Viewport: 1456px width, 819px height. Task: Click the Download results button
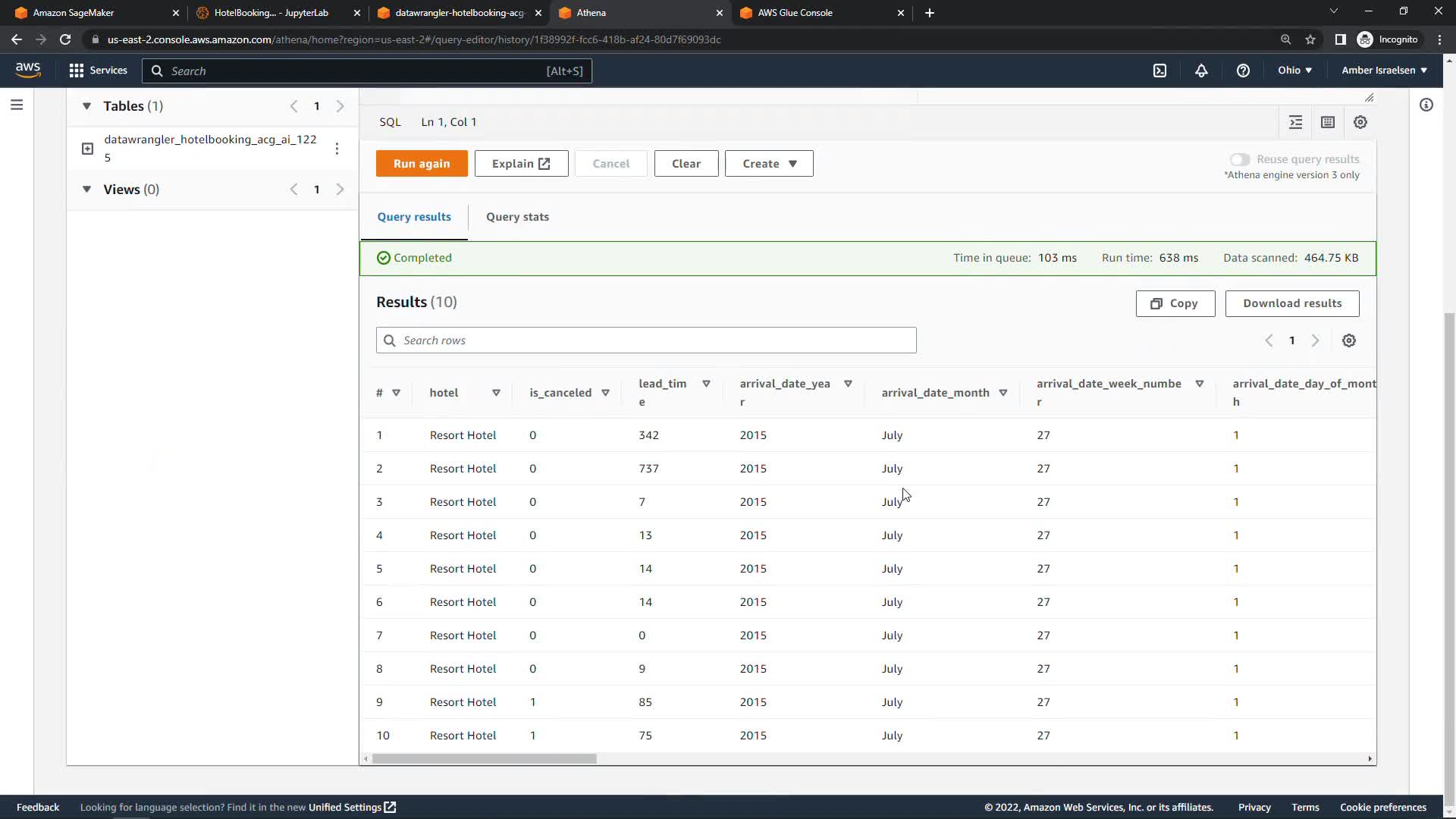coord(1291,303)
